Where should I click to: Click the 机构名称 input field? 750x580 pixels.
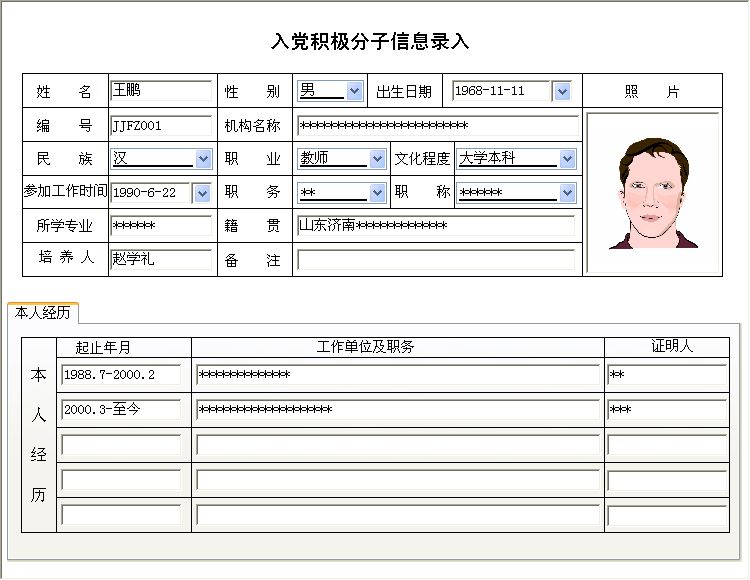(437, 126)
